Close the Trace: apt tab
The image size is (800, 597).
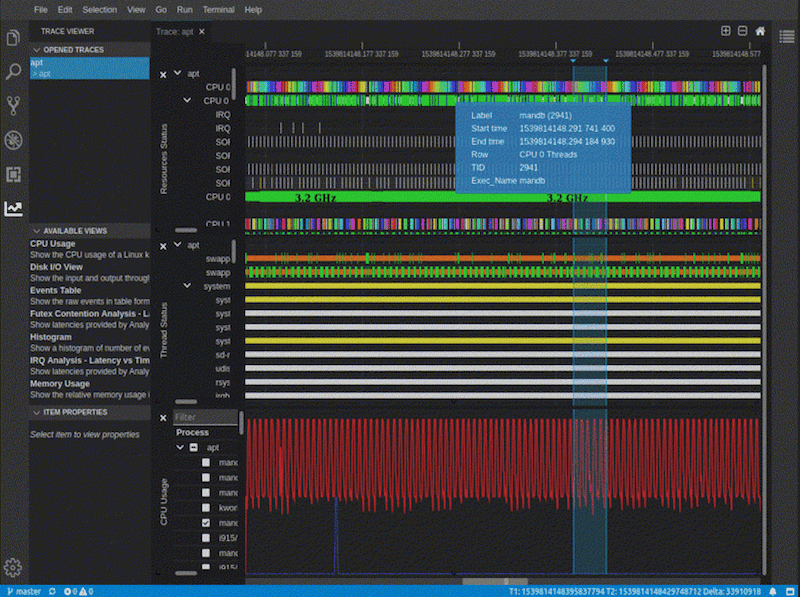pos(202,32)
